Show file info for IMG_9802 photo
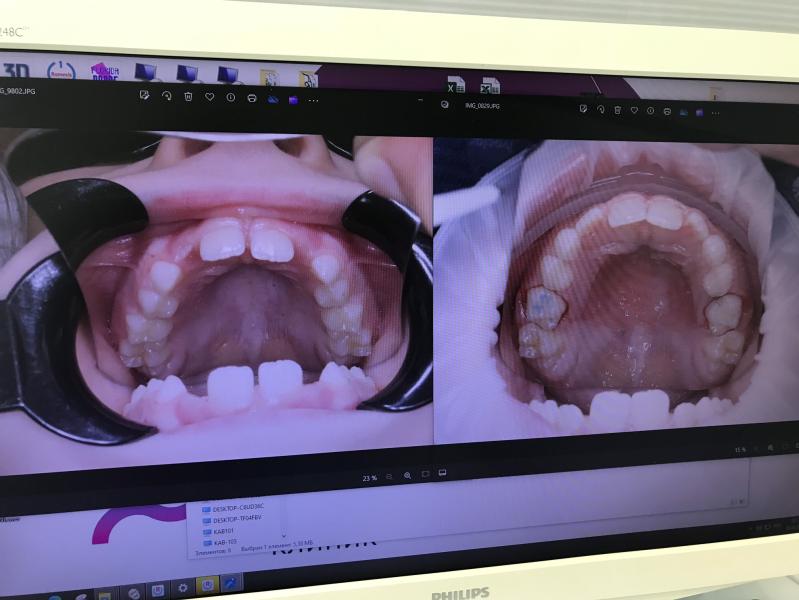 click(x=230, y=97)
